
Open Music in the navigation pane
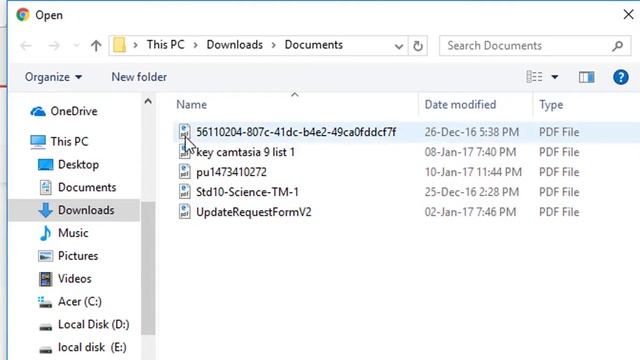coord(73,233)
